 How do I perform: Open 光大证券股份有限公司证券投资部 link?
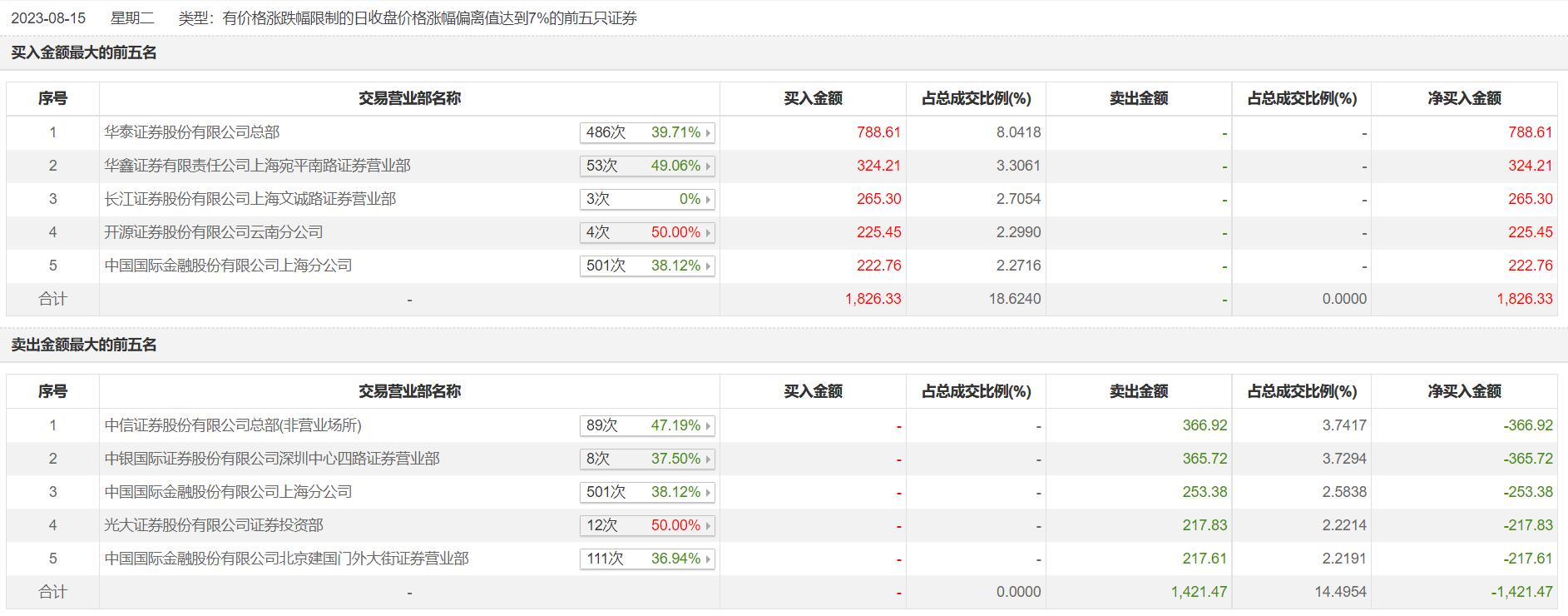[214, 525]
